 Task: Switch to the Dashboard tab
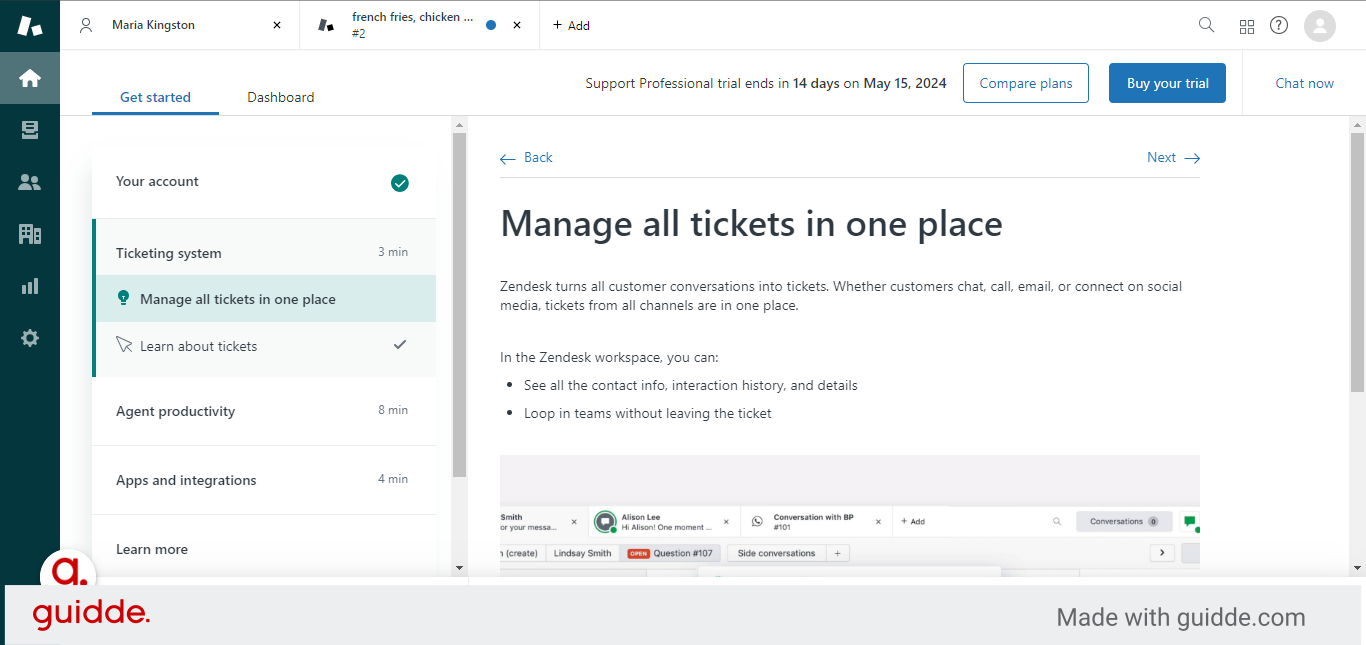click(280, 97)
